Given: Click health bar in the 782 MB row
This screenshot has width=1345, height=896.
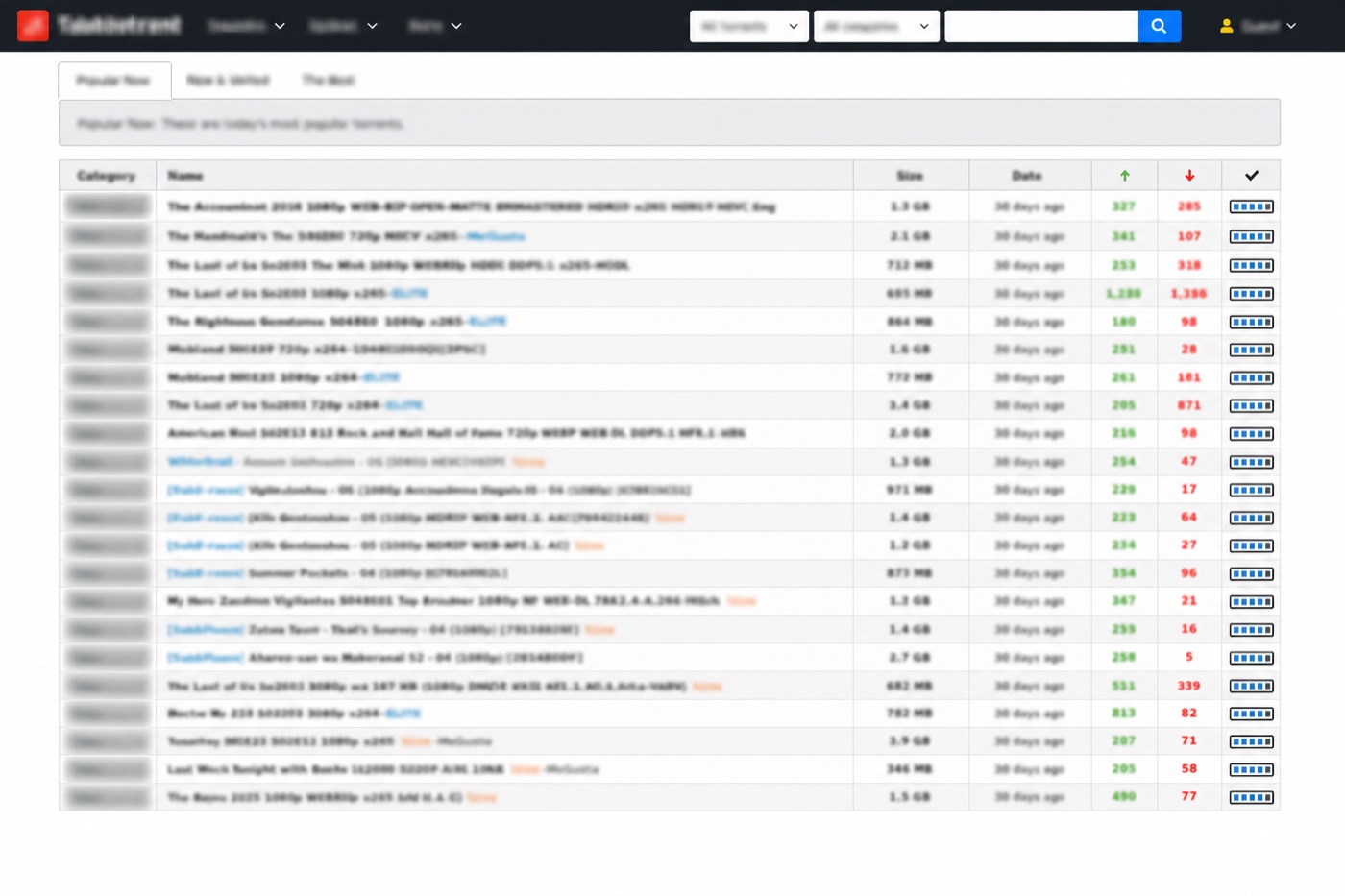Looking at the screenshot, I should pos(1251,714).
